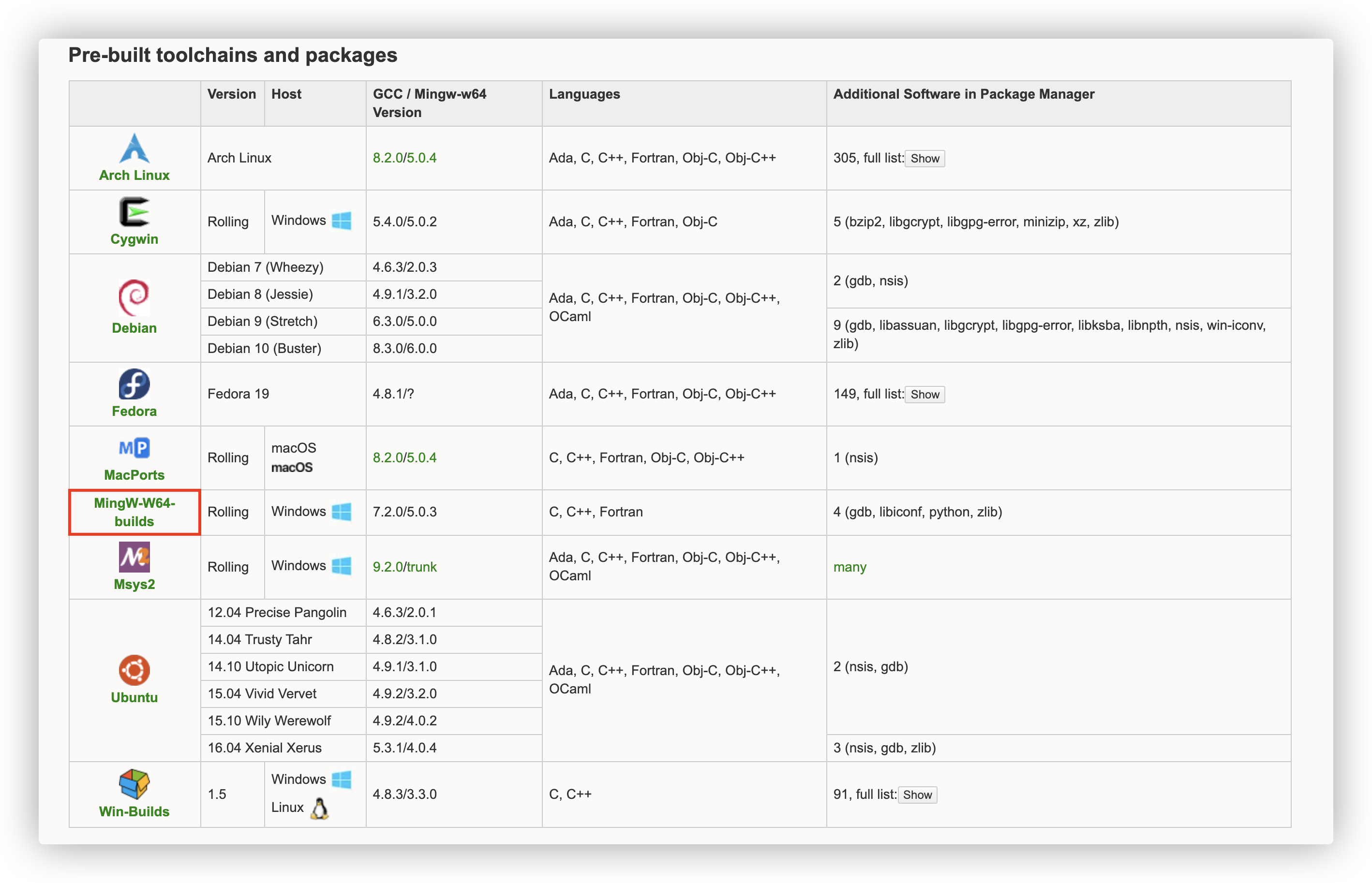Viewport: 1372px width, 883px height.
Task: Click the MacPorts logo icon
Action: [134, 448]
